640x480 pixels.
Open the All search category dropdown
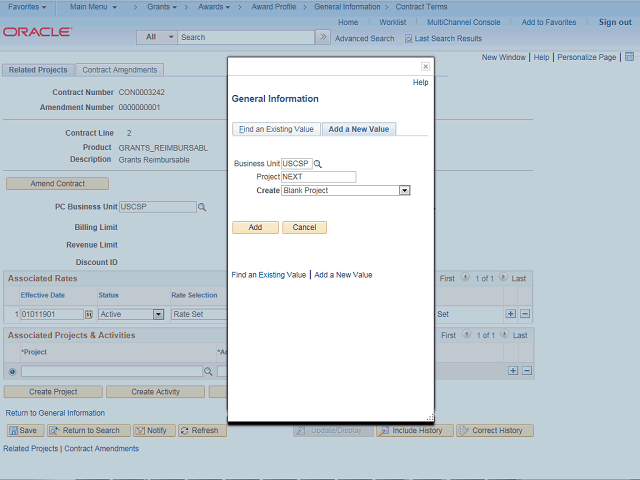157,37
